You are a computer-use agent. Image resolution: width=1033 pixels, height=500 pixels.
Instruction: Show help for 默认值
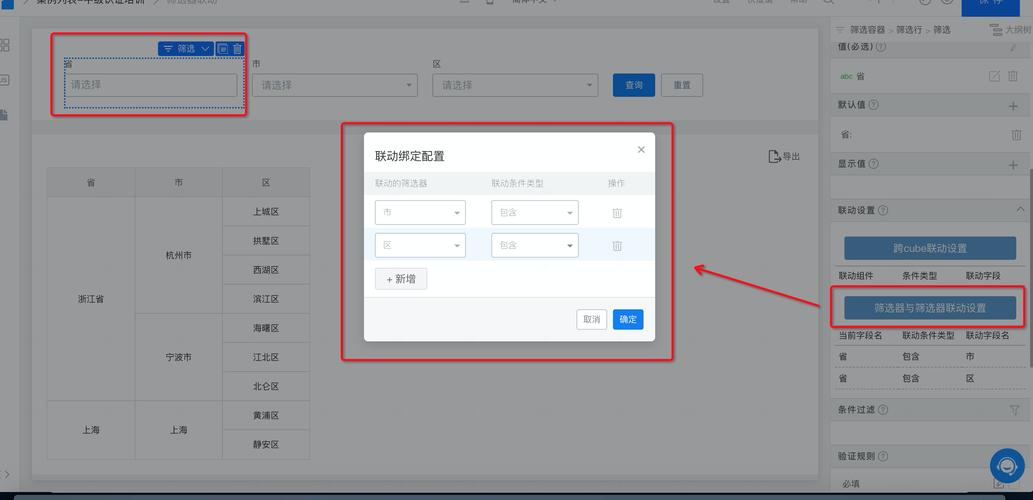(x=874, y=105)
